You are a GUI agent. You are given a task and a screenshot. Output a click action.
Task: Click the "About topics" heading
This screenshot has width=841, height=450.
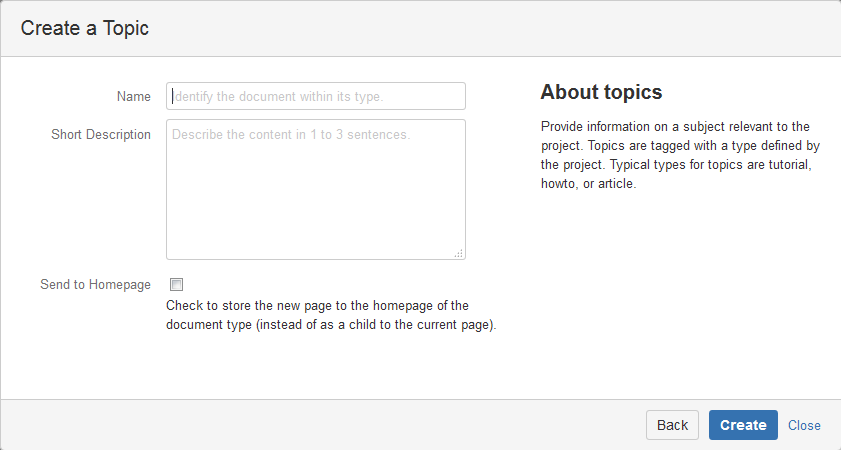[x=601, y=93]
